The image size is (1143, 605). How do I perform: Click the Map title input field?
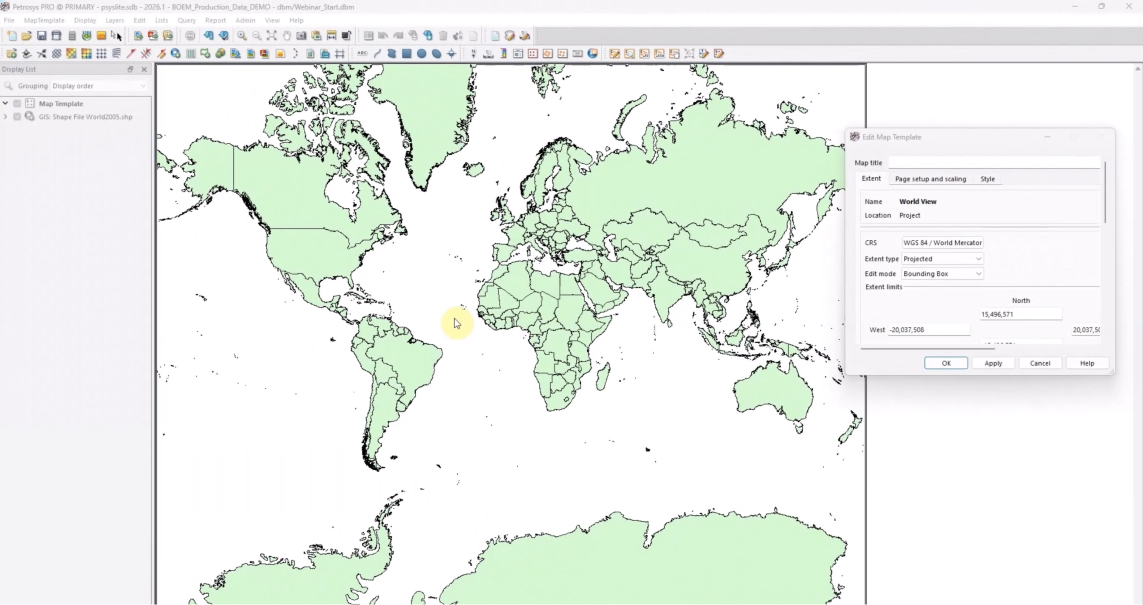click(x=993, y=163)
